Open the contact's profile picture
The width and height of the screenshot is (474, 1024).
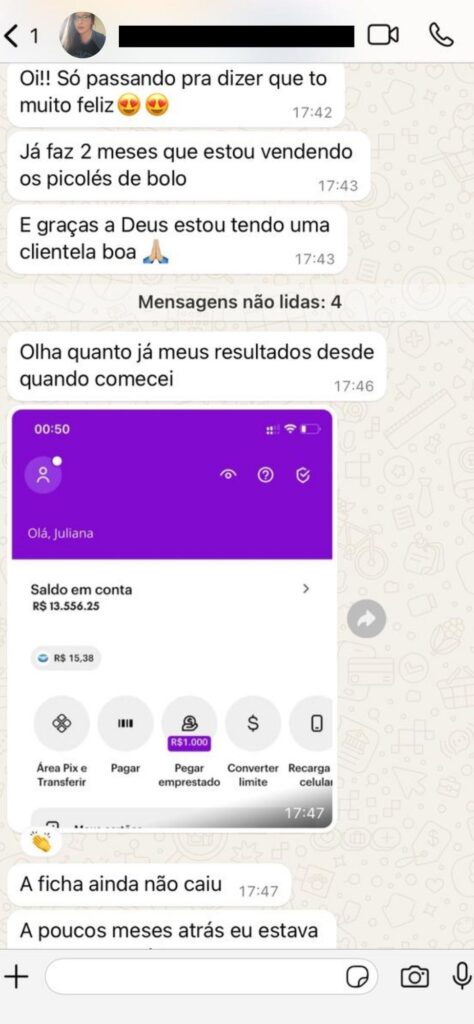tap(83, 35)
